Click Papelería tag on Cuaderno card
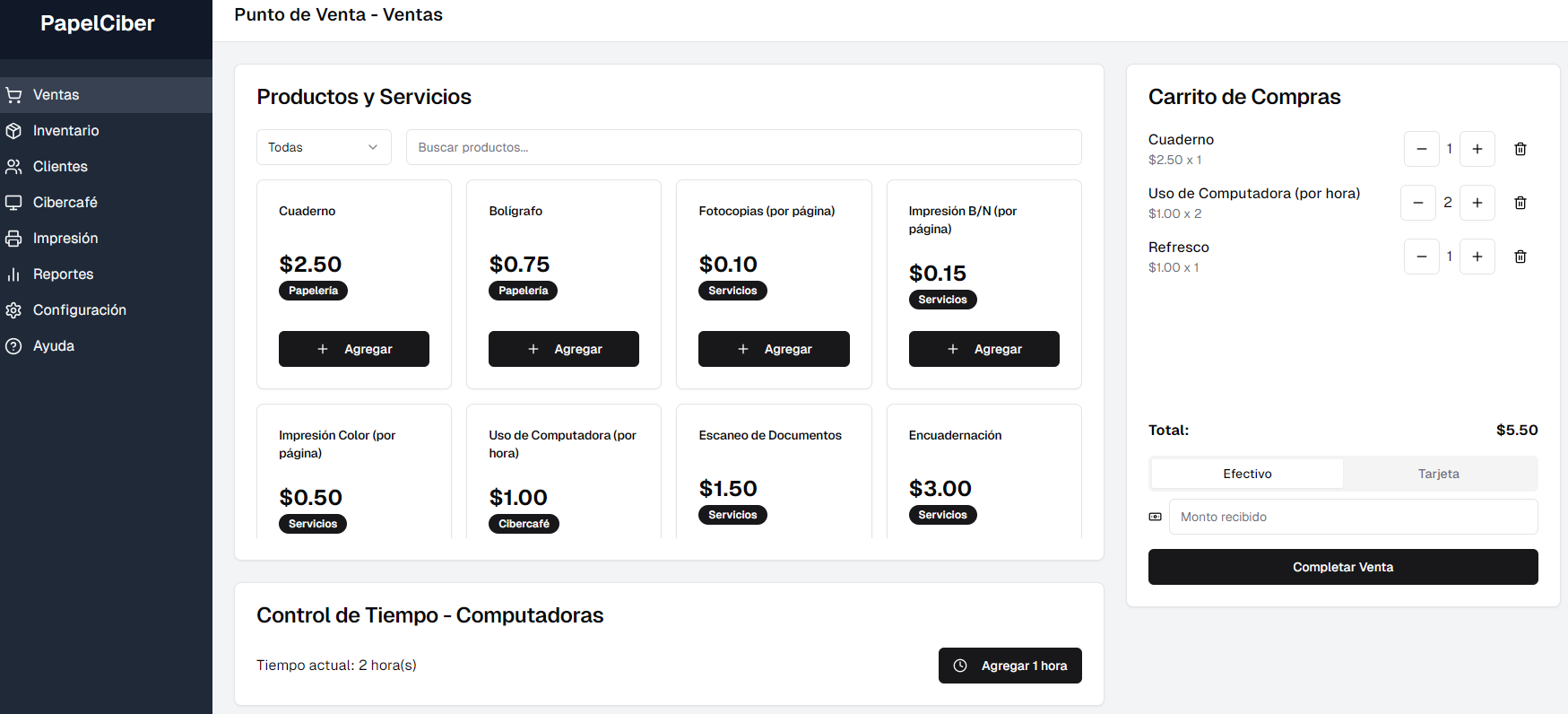The width and height of the screenshot is (1568, 714). (x=313, y=291)
